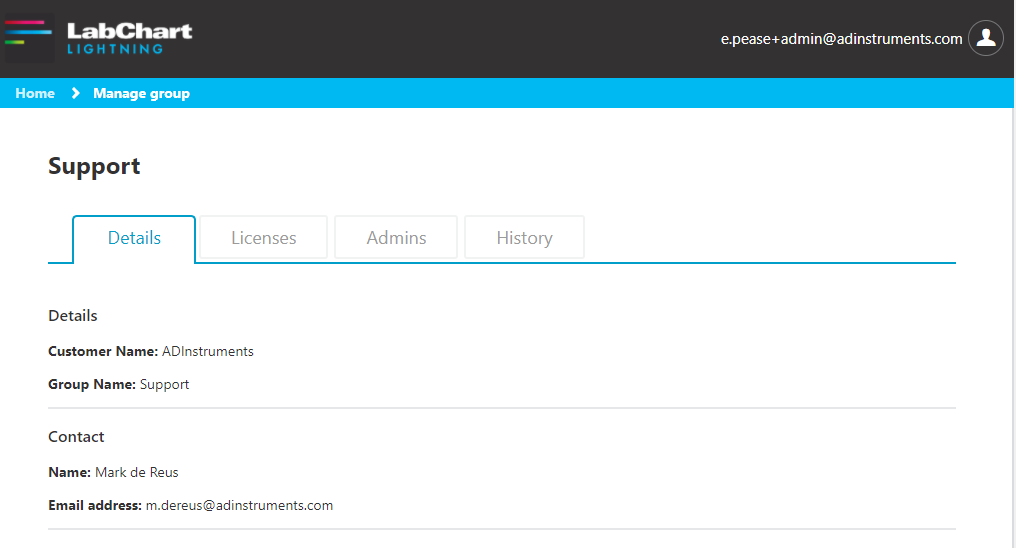Screen dimensions: 1016x548
Task: Click the account email e.pease+admin@adinstruments.com
Action: pos(841,39)
